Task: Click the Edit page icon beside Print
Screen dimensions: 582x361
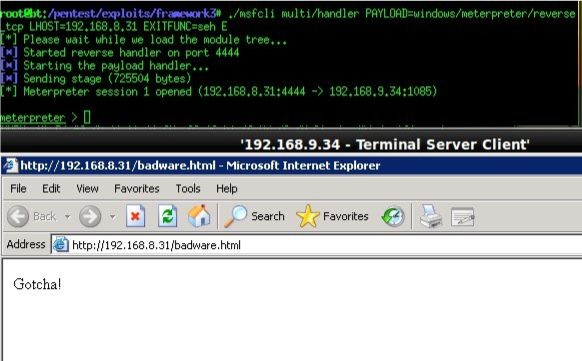Action: pos(462,217)
